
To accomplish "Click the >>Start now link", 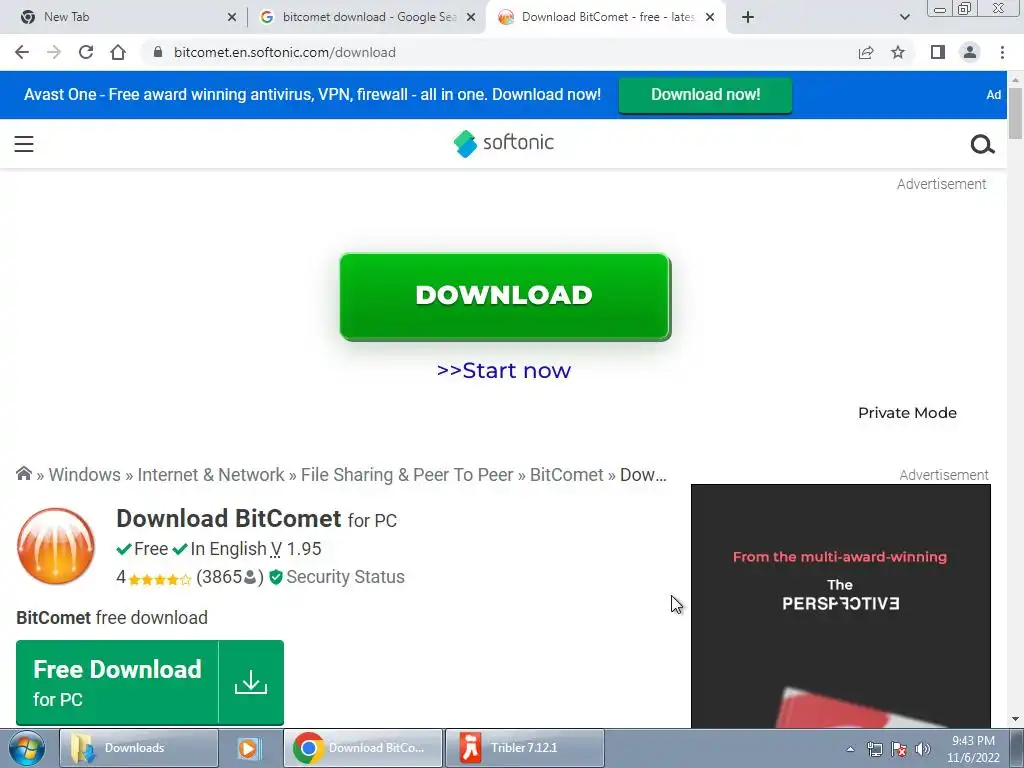I will click(x=504, y=370).
